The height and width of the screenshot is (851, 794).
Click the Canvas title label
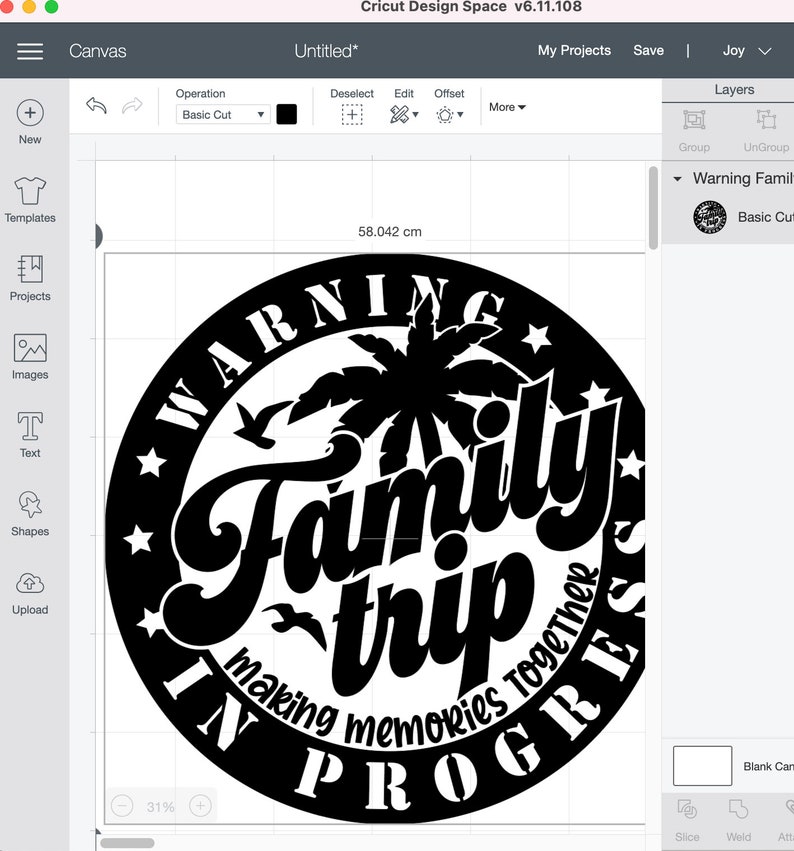(x=98, y=51)
